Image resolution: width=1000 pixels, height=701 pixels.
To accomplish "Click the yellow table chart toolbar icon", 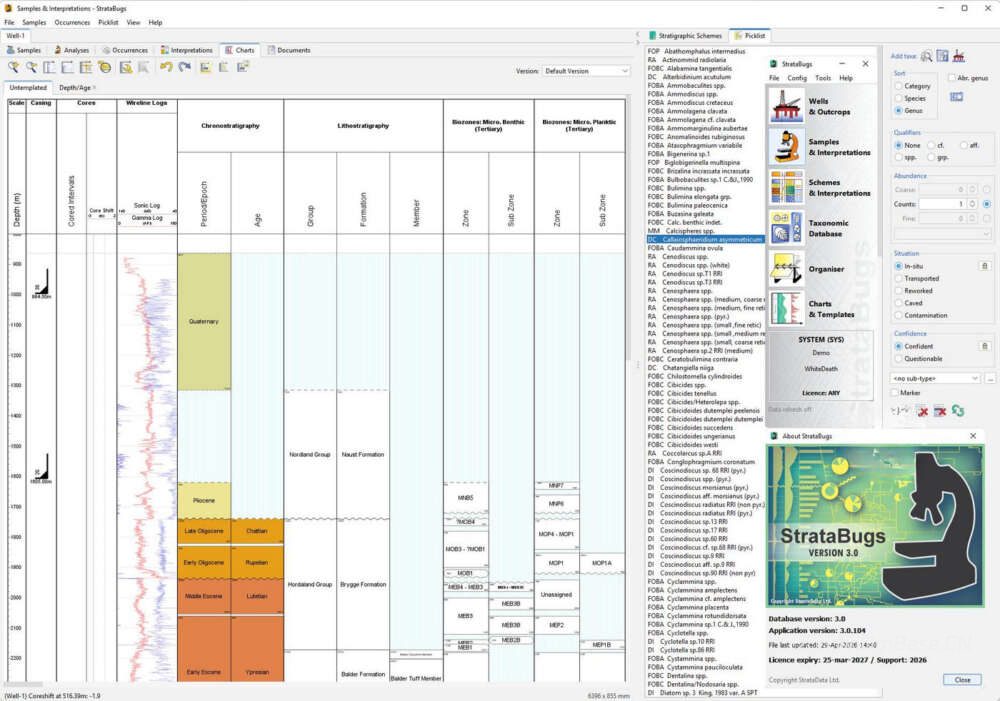I will [x=85, y=67].
